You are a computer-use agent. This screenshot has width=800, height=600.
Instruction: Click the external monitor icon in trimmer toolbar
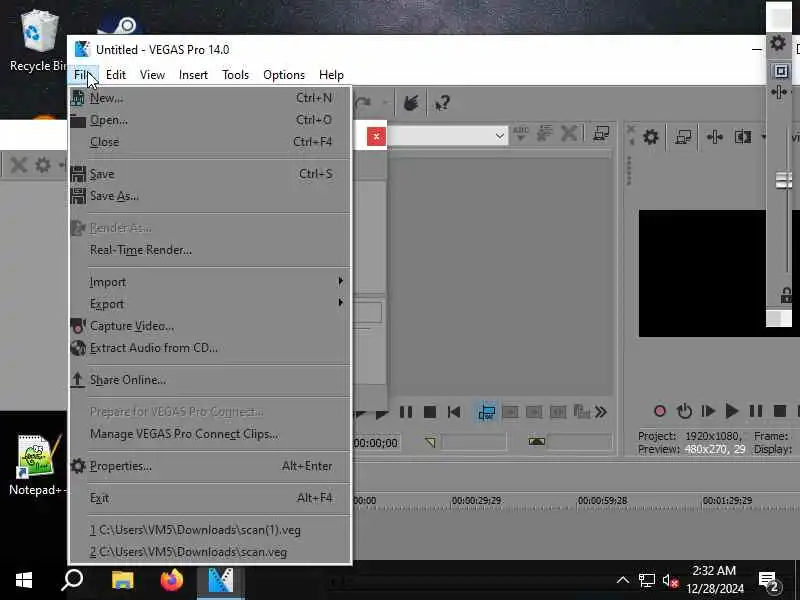pyautogui.click(x=602, y=134)
